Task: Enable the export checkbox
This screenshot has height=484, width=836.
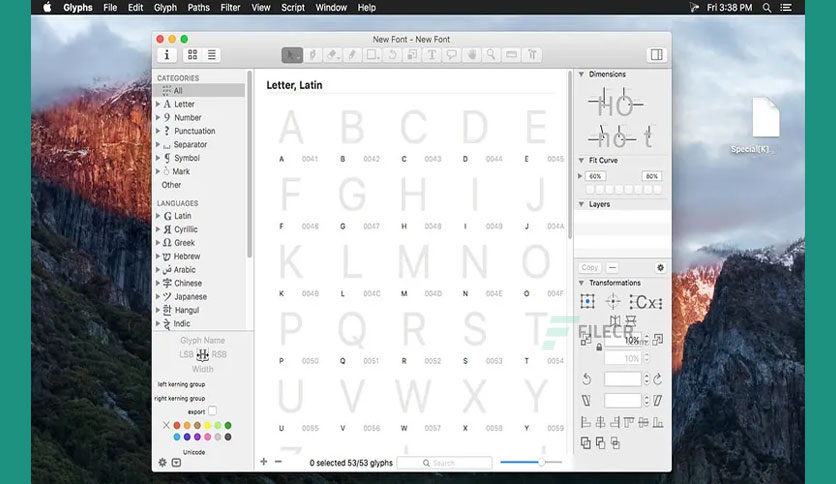Action: pyautogui.click(x=213, y=411)
